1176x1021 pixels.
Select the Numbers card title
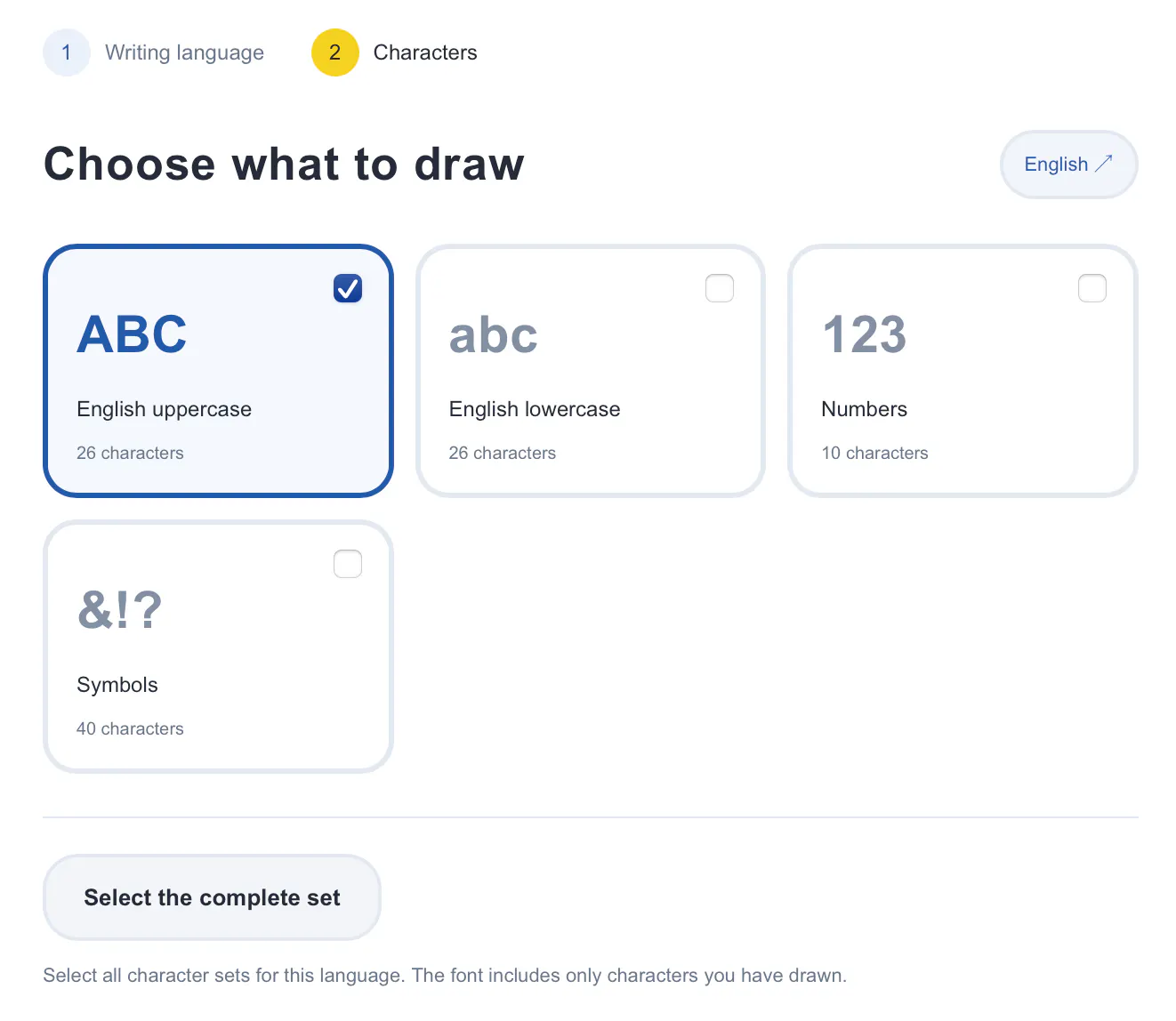point(864,409)
